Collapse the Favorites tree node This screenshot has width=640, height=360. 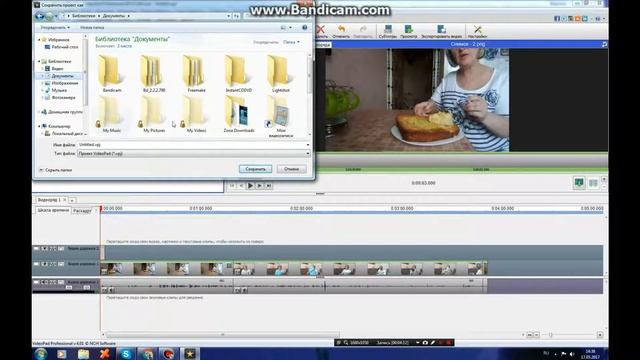[40, 40]
